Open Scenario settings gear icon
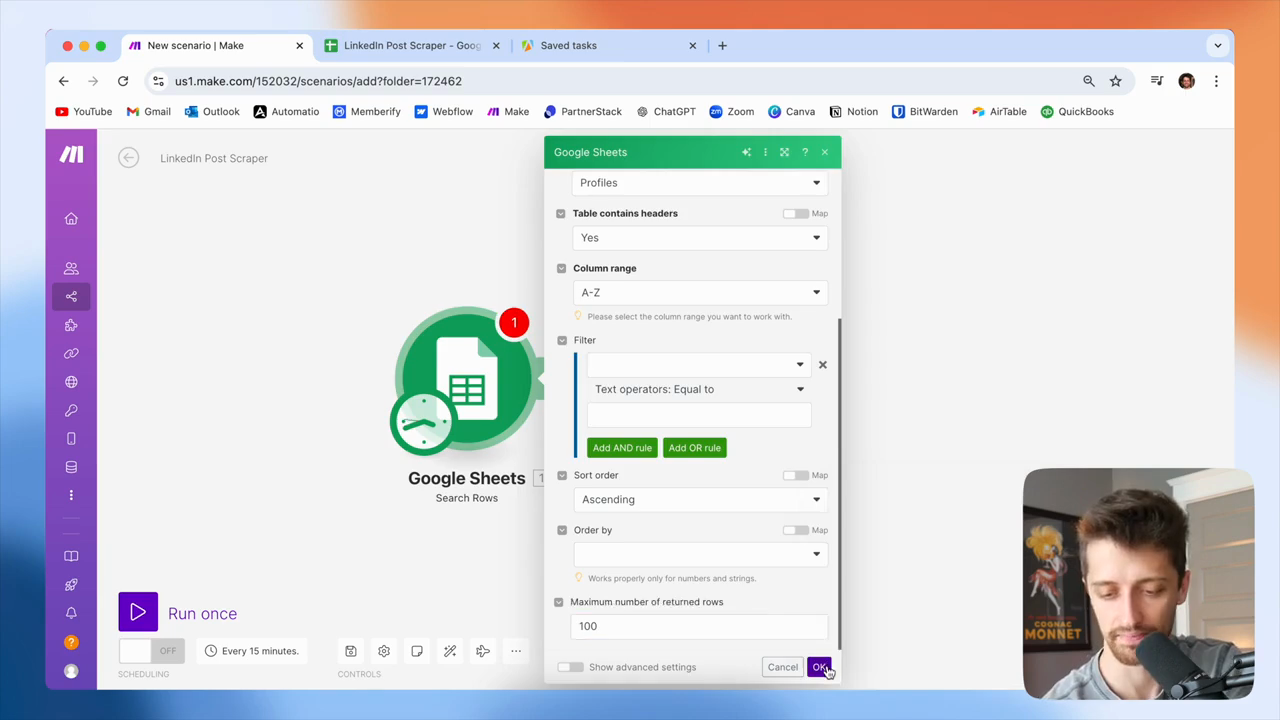This screenshot has width=1280, height=720. tap(384, 651)
